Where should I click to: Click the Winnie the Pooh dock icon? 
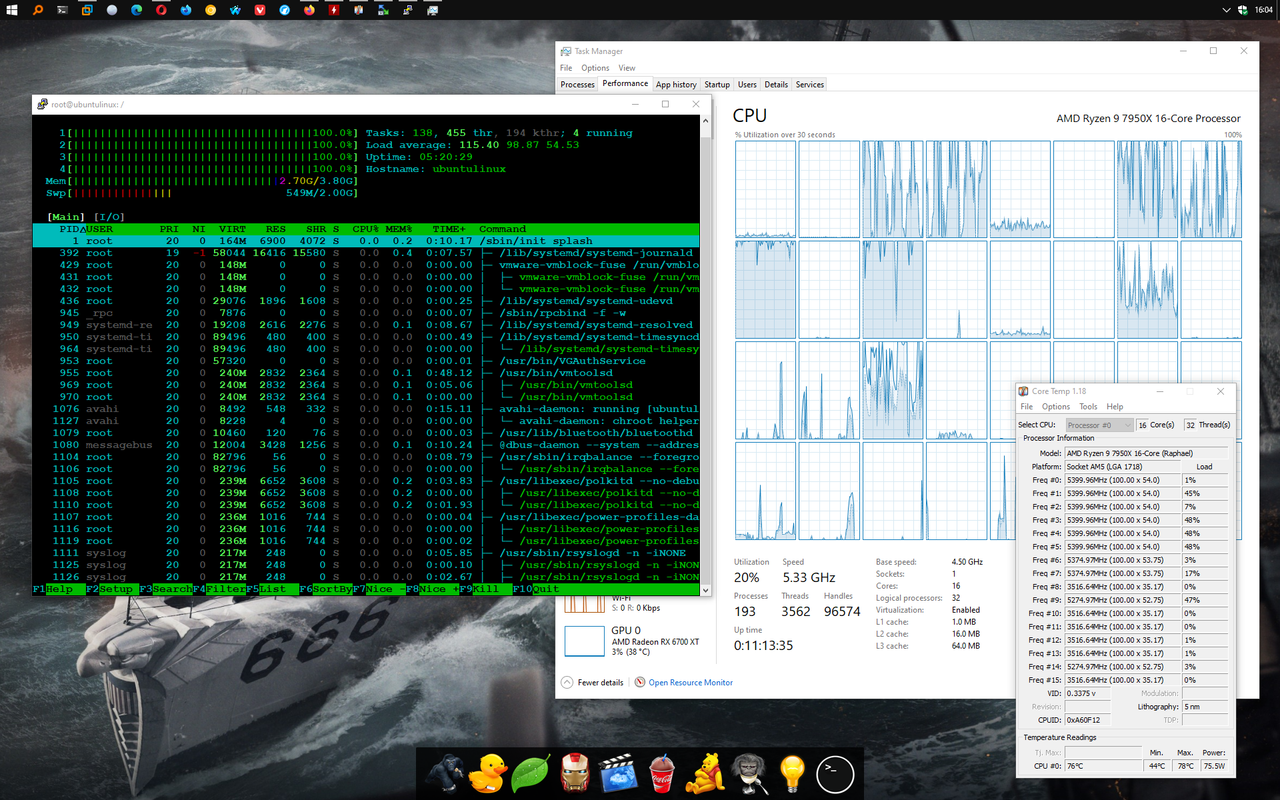[x=704, y=773]
